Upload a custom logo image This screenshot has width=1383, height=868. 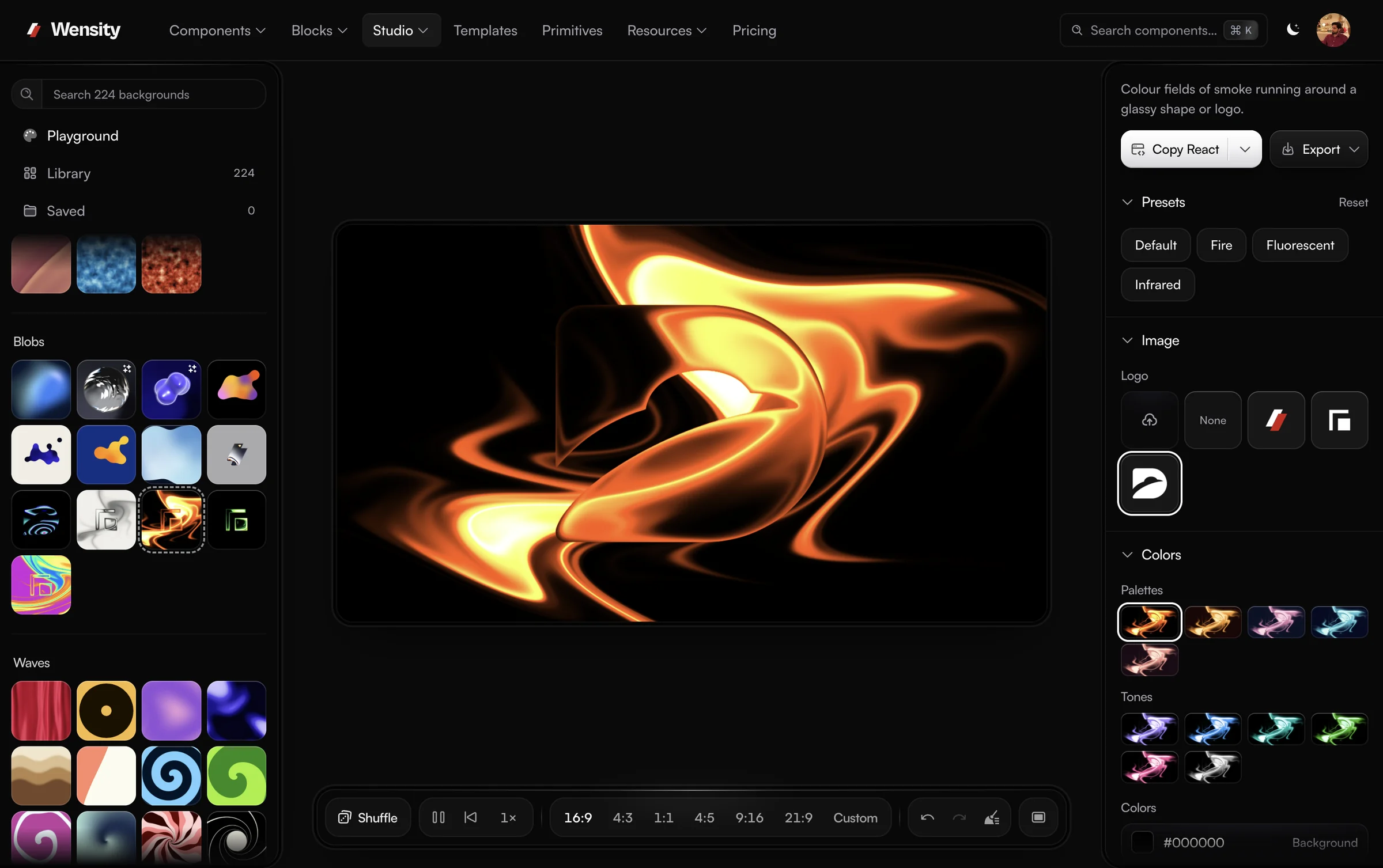click(x=1150, y=420)
